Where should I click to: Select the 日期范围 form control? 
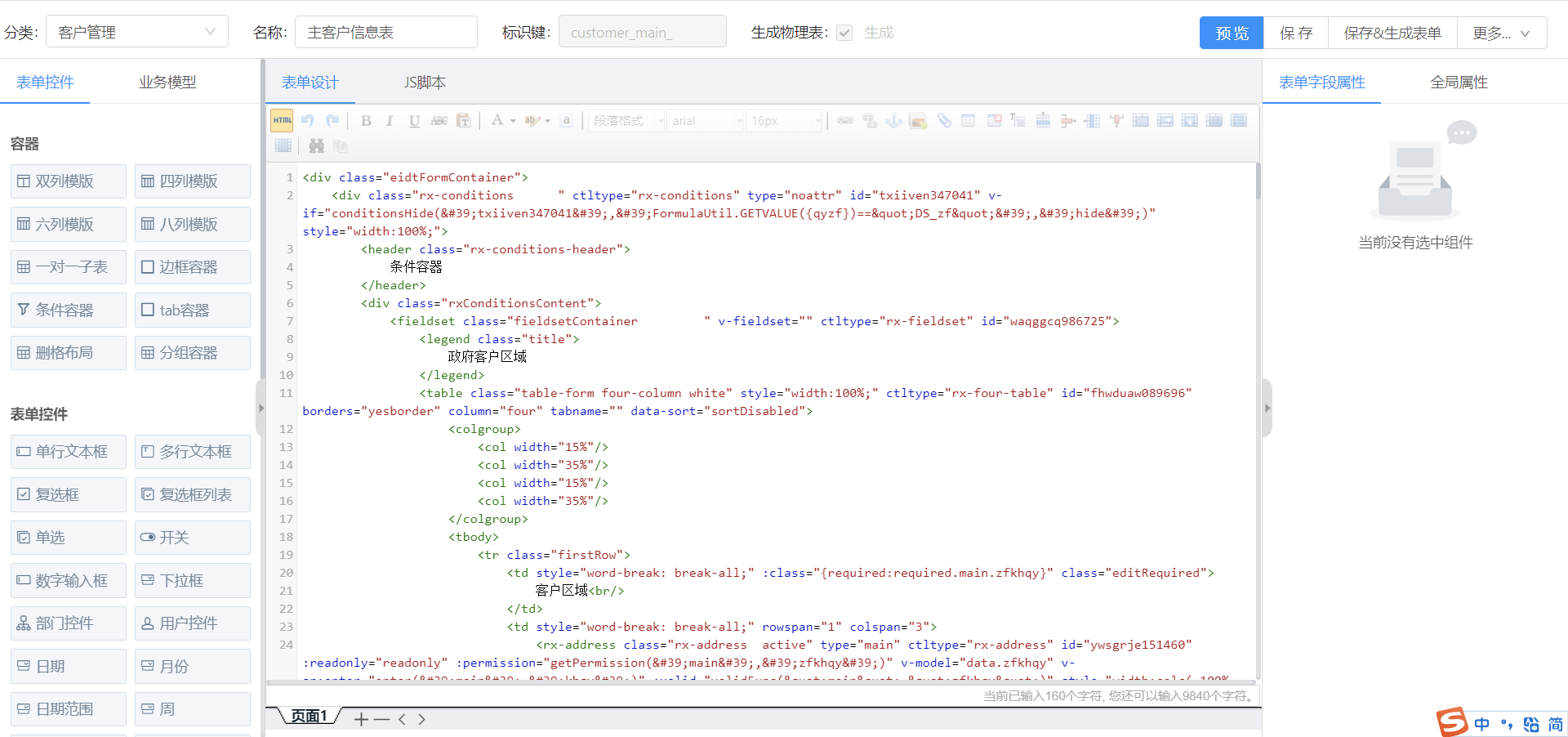coord(69,709)
